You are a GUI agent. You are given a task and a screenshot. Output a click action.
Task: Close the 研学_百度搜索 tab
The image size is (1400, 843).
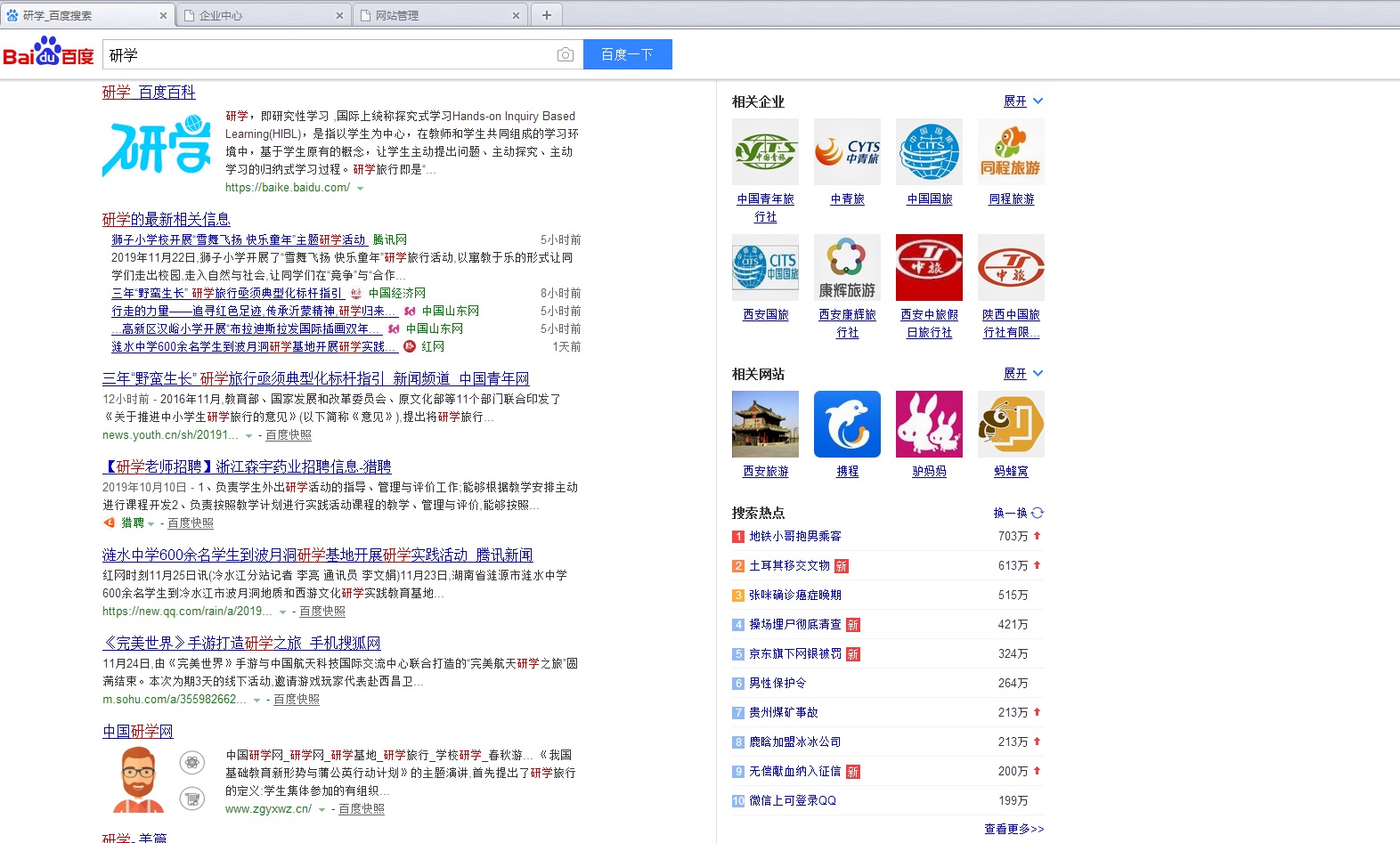(163, 15)
